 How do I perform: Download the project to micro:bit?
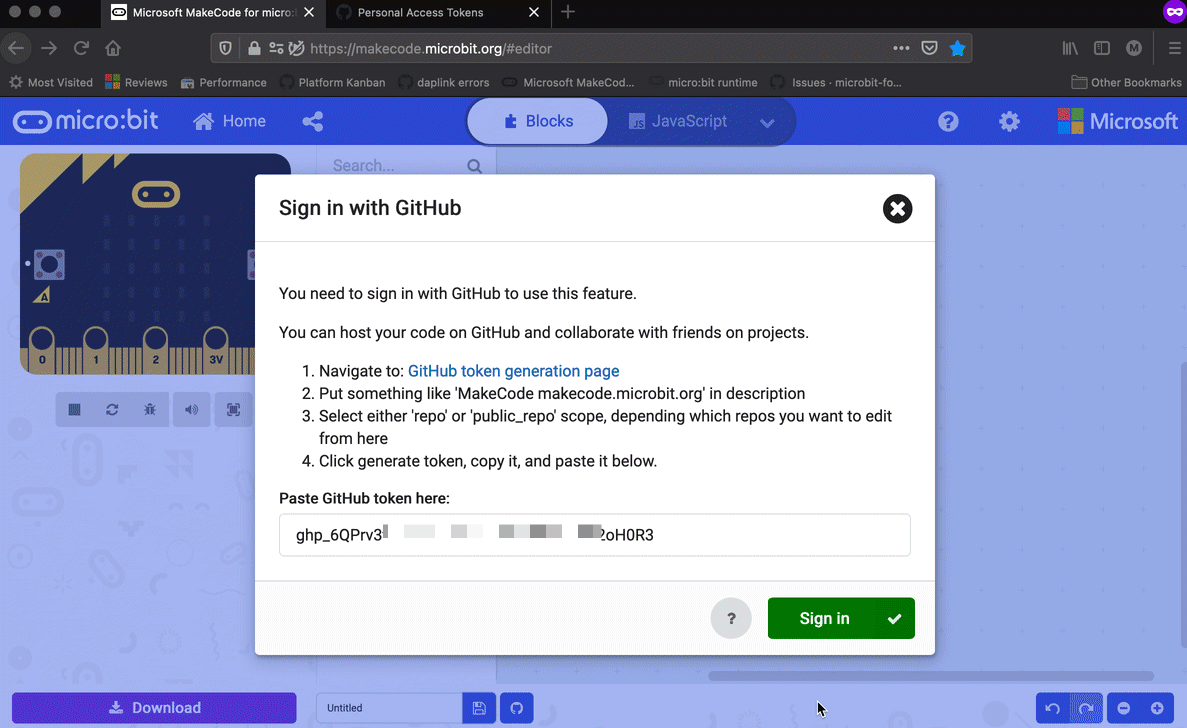[154, 708]
